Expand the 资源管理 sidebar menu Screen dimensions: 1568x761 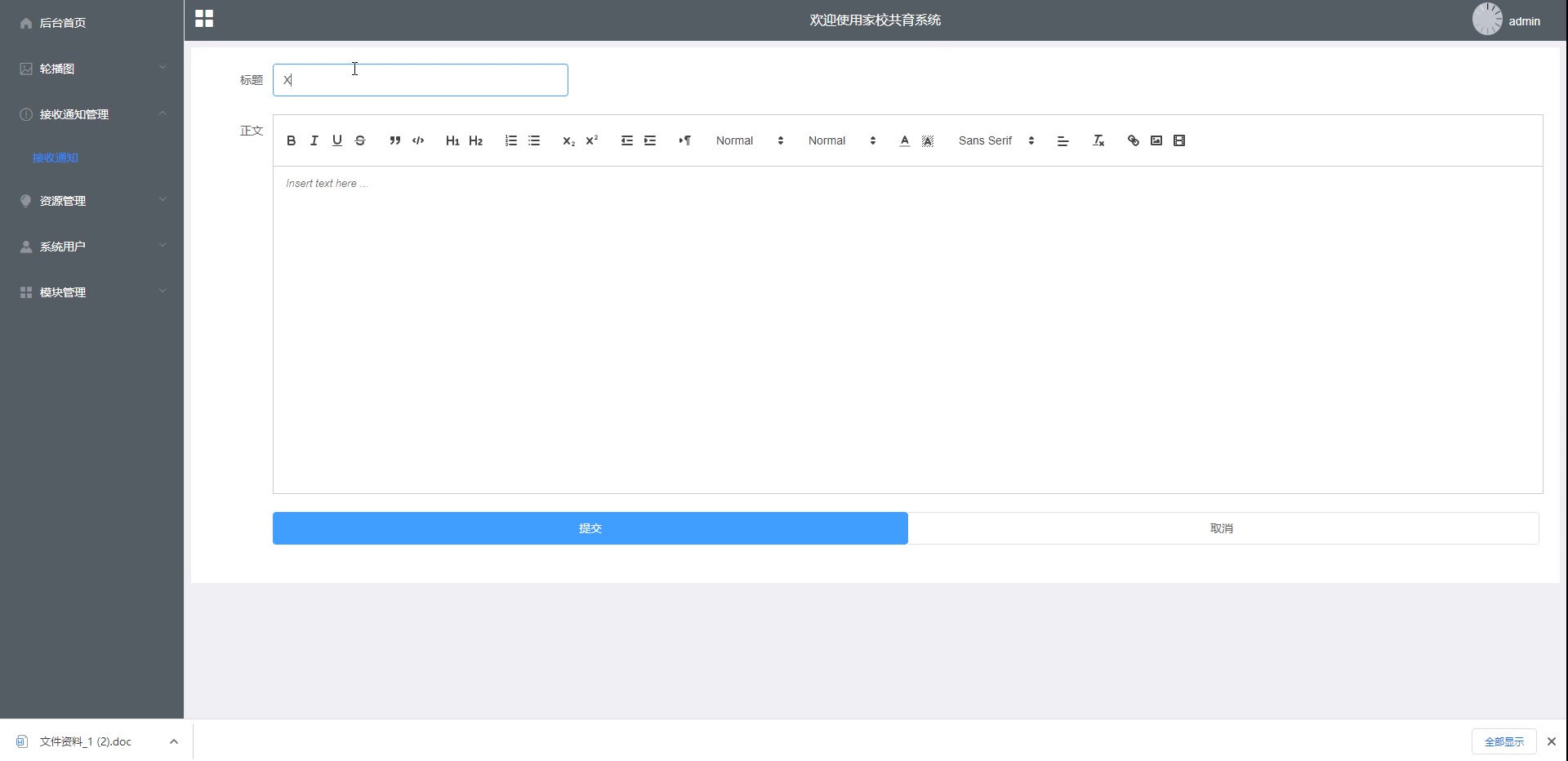[91, 201]
